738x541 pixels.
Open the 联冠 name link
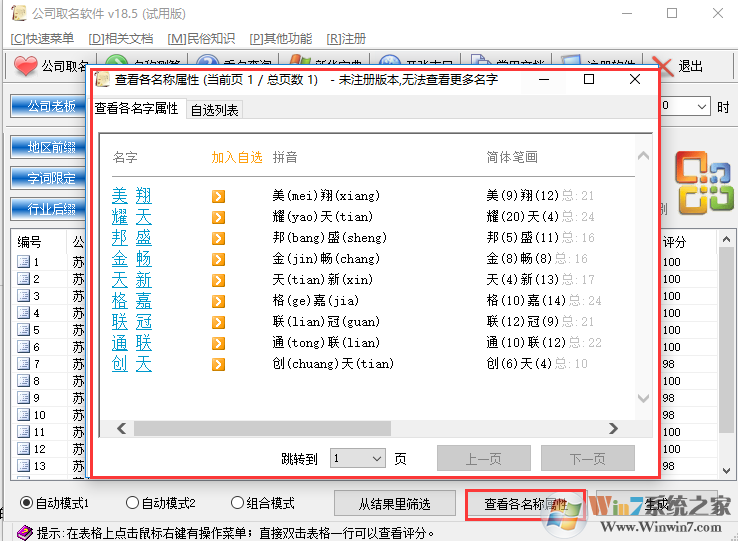132,322
